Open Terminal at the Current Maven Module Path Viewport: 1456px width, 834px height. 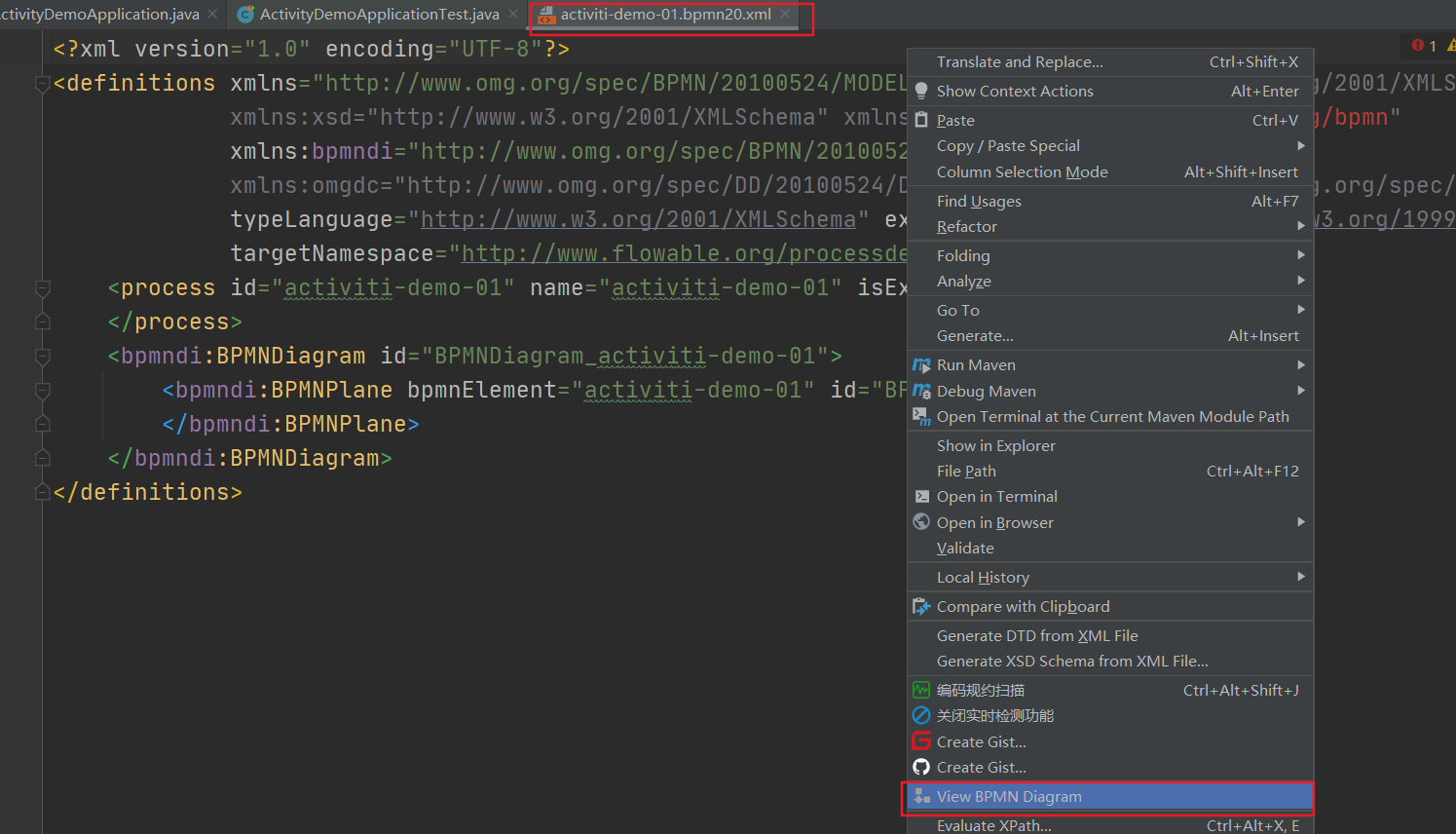tap(1110, 416)
